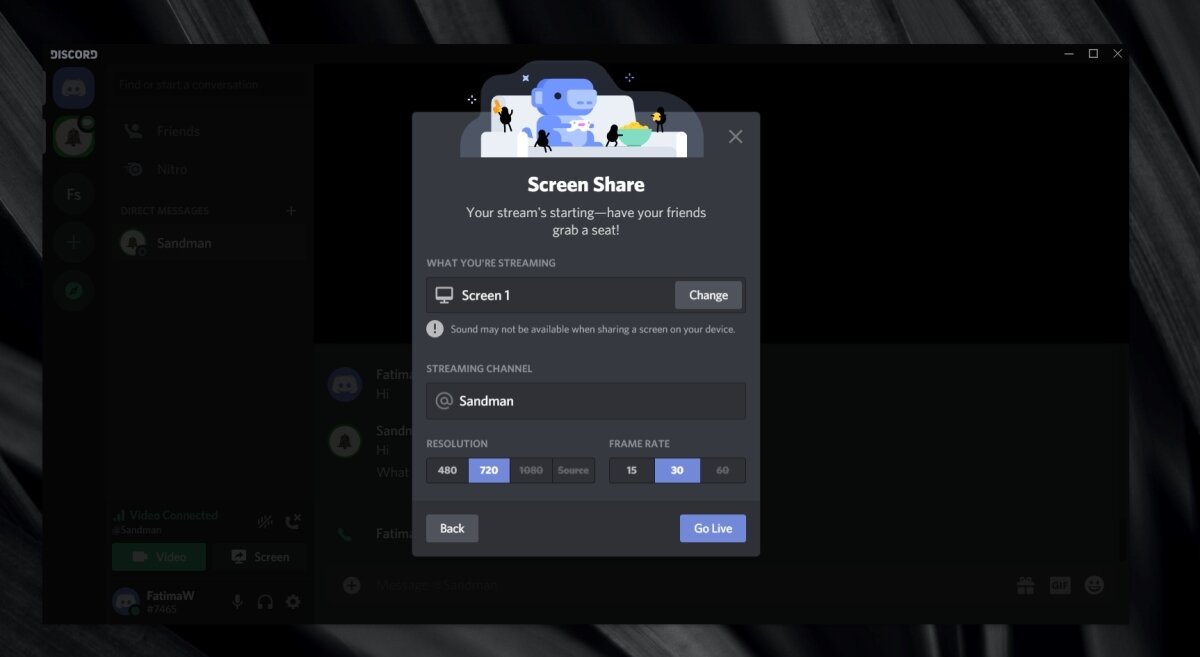1200x657 pixels.
Task: Open the Screen 1 source field
Action: click(x=550, y=294)
